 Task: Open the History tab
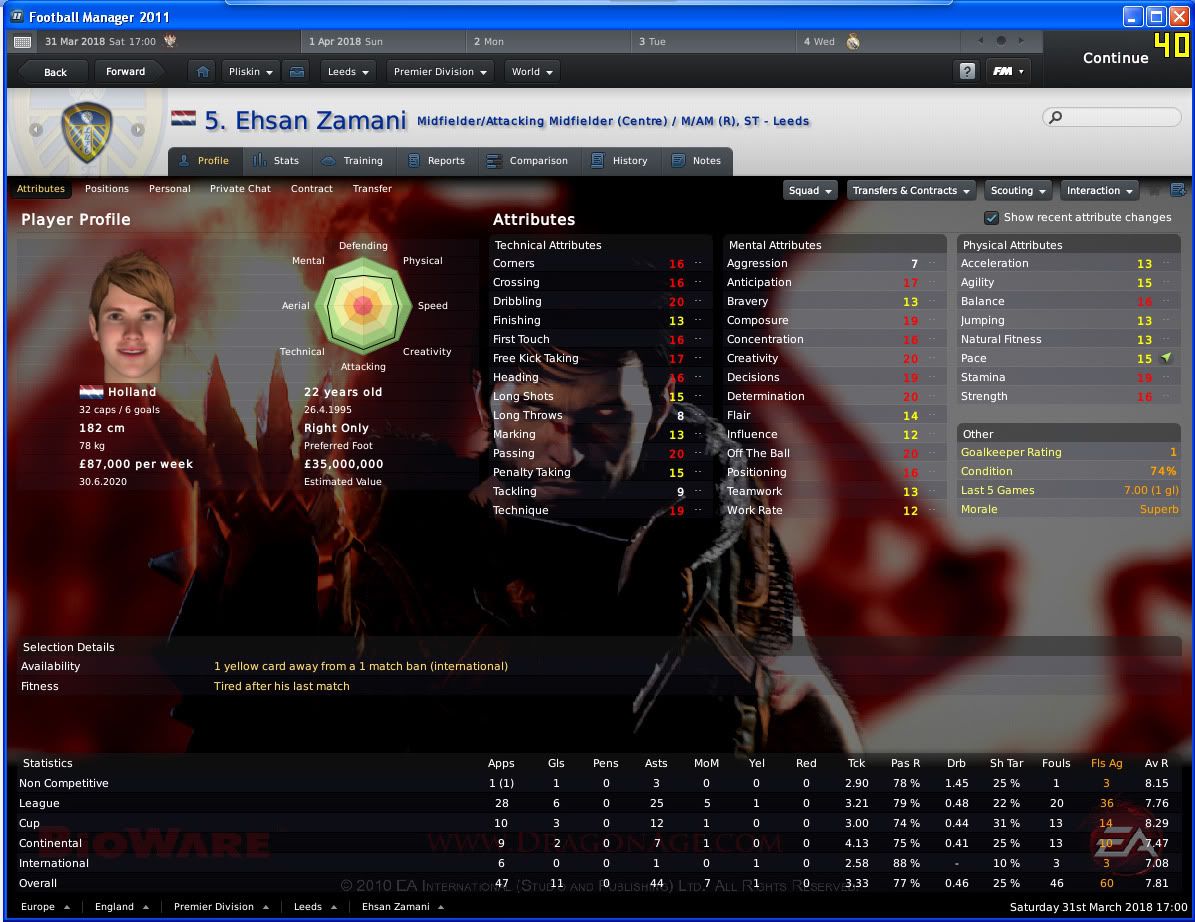(x=620, y=161)
